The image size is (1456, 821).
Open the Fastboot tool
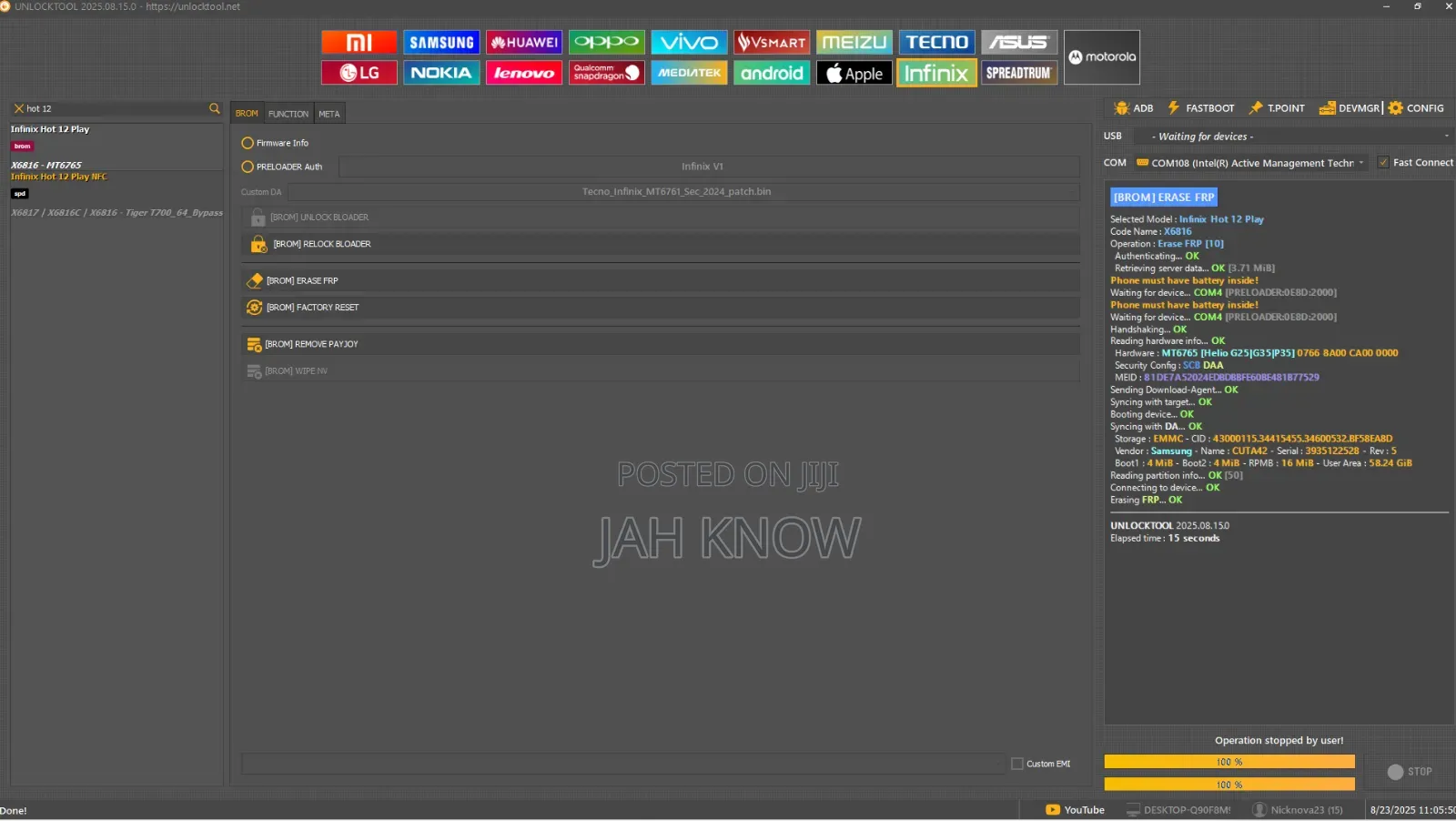tap(1201, 108)
